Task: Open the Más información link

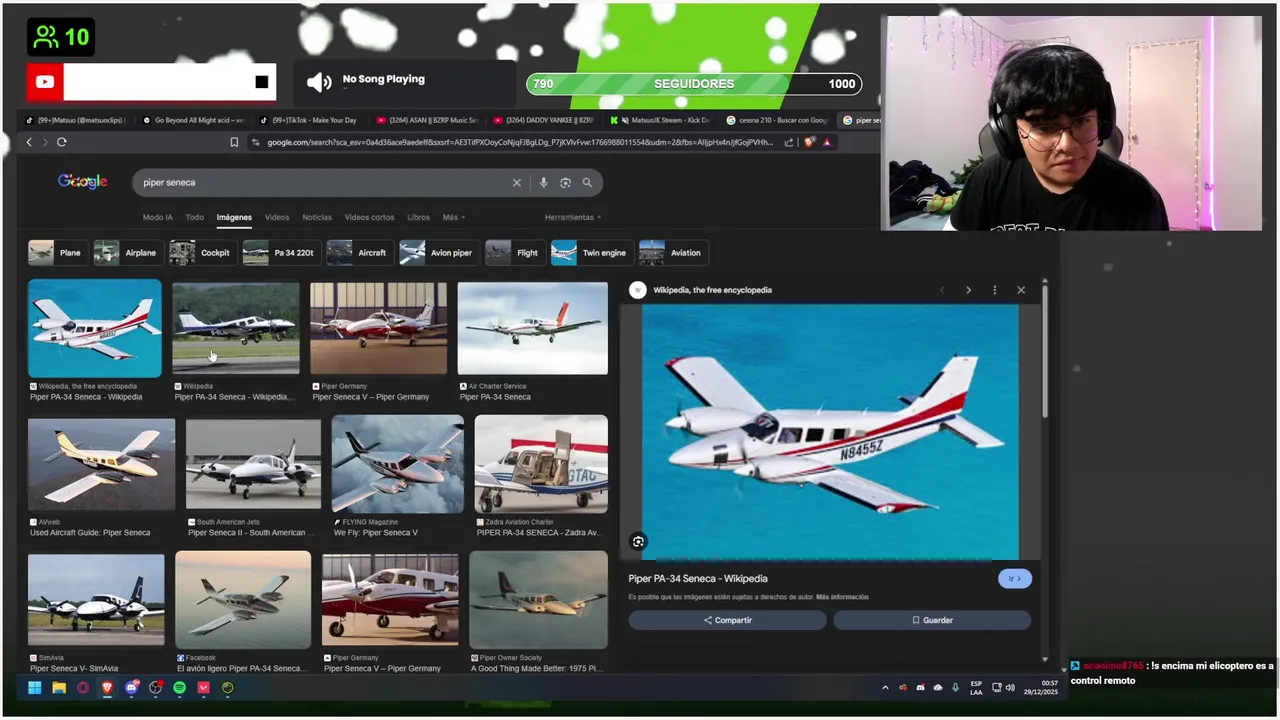Action: tap(842, 597)
